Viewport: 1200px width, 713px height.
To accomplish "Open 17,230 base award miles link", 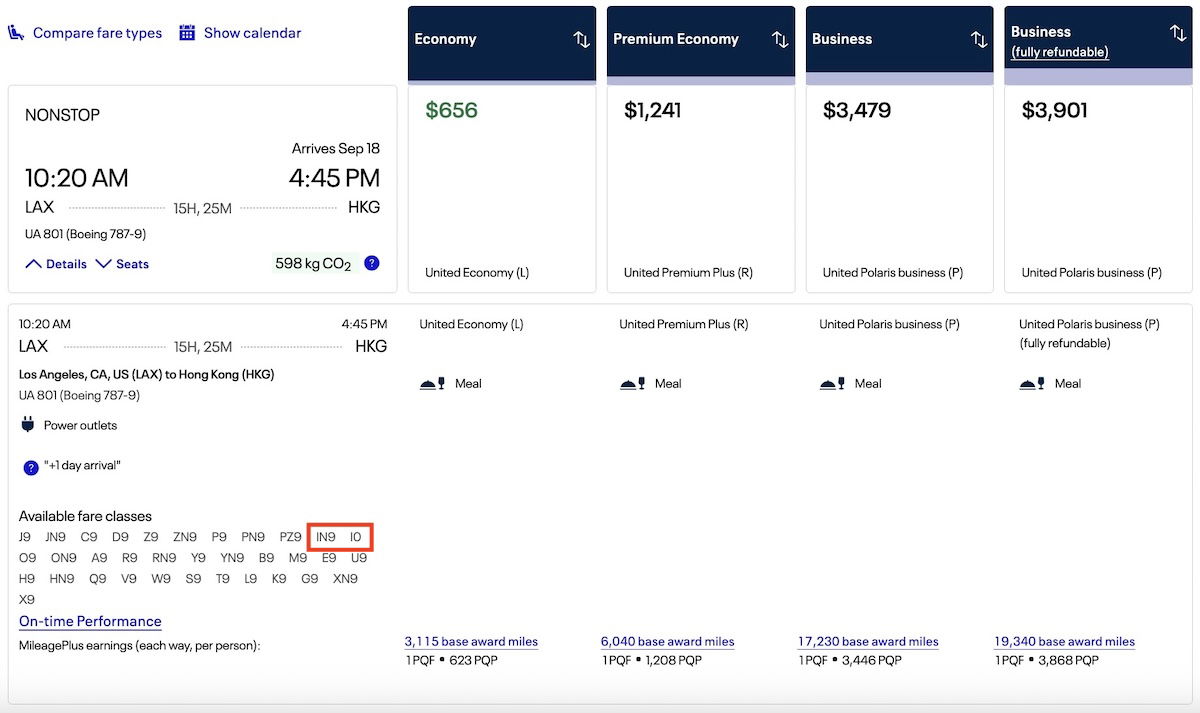I will tap(868, 642).
